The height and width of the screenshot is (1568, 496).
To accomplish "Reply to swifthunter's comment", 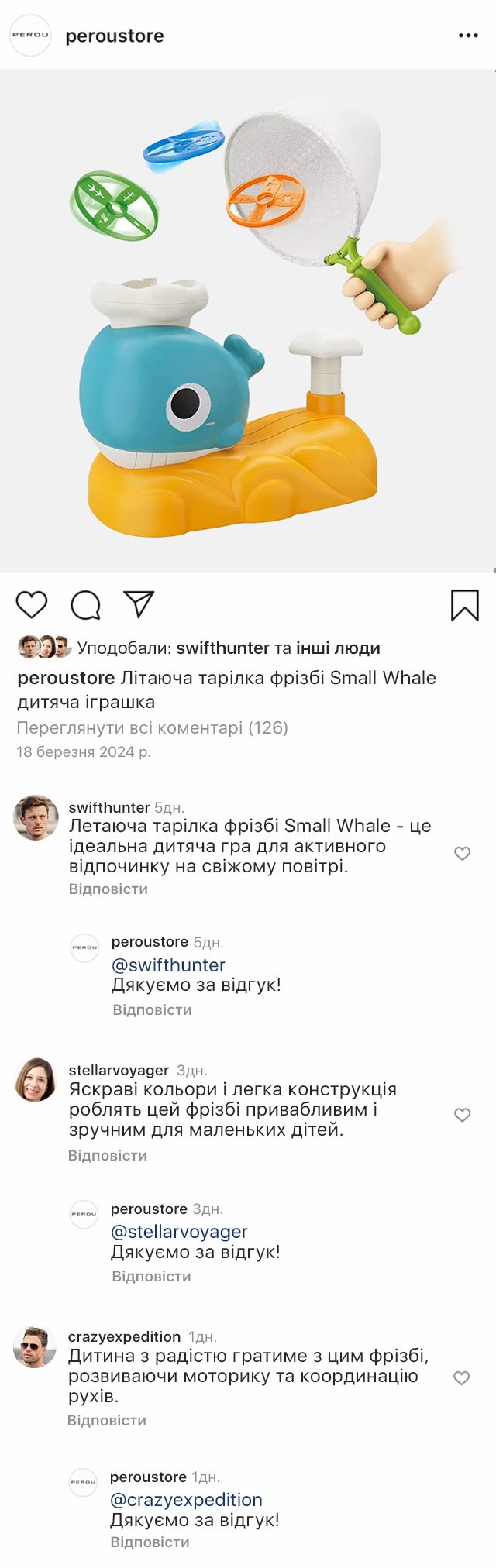I will point(108,889).
